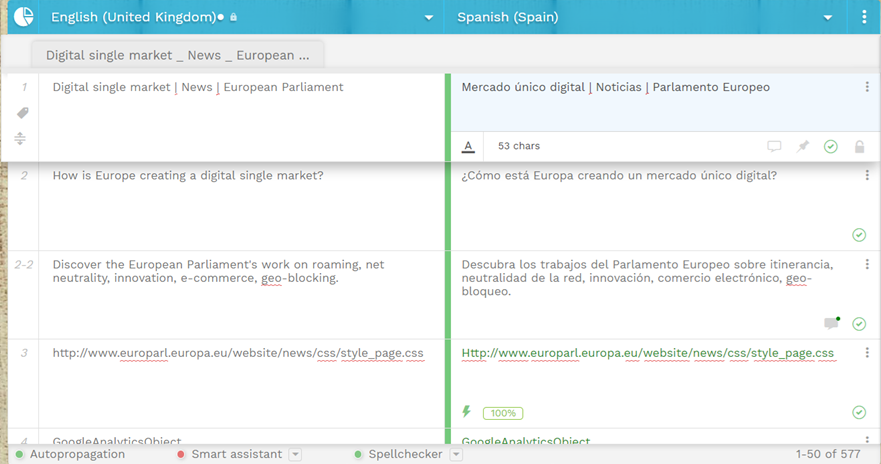
Task: Open the pie chart statistics icon
Action: point(23,17)
